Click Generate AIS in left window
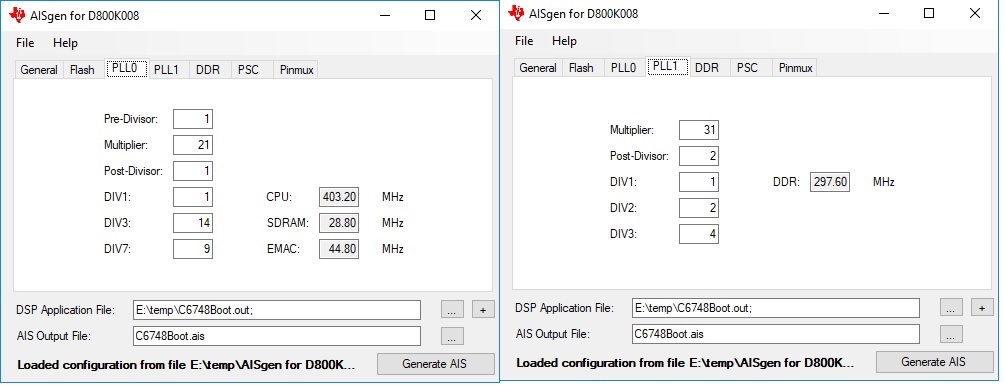 [x=436, y=364]
